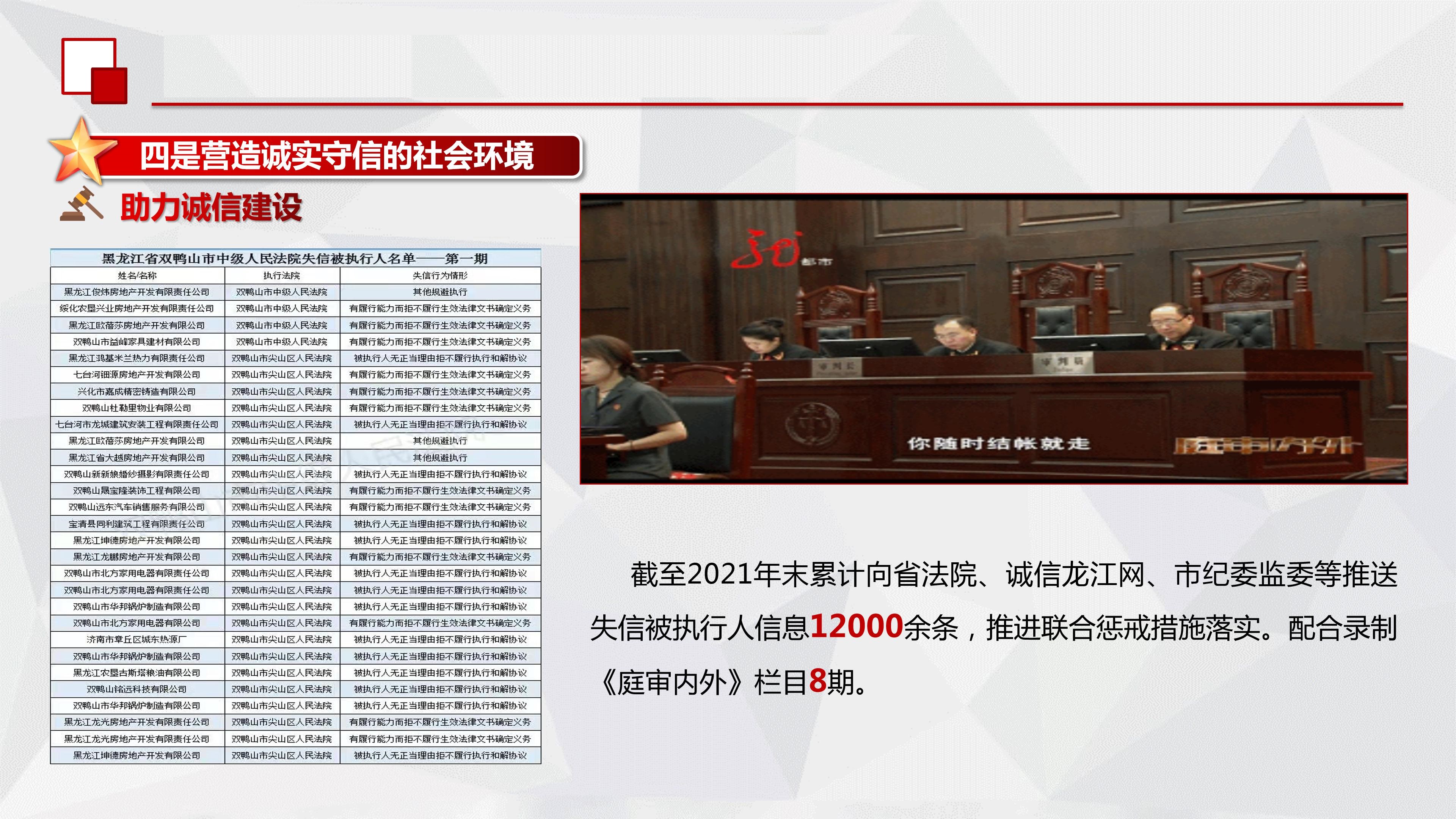Click the gavel icon next to 助力诚信建设
The image size is (1456, 819).
coord(82,204)
